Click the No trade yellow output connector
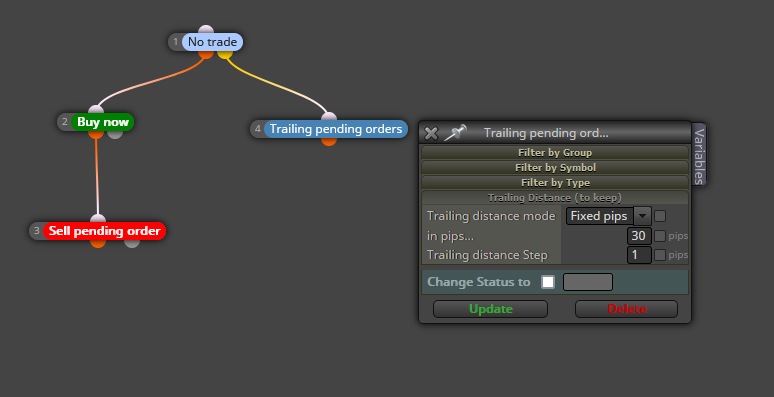 225,54
